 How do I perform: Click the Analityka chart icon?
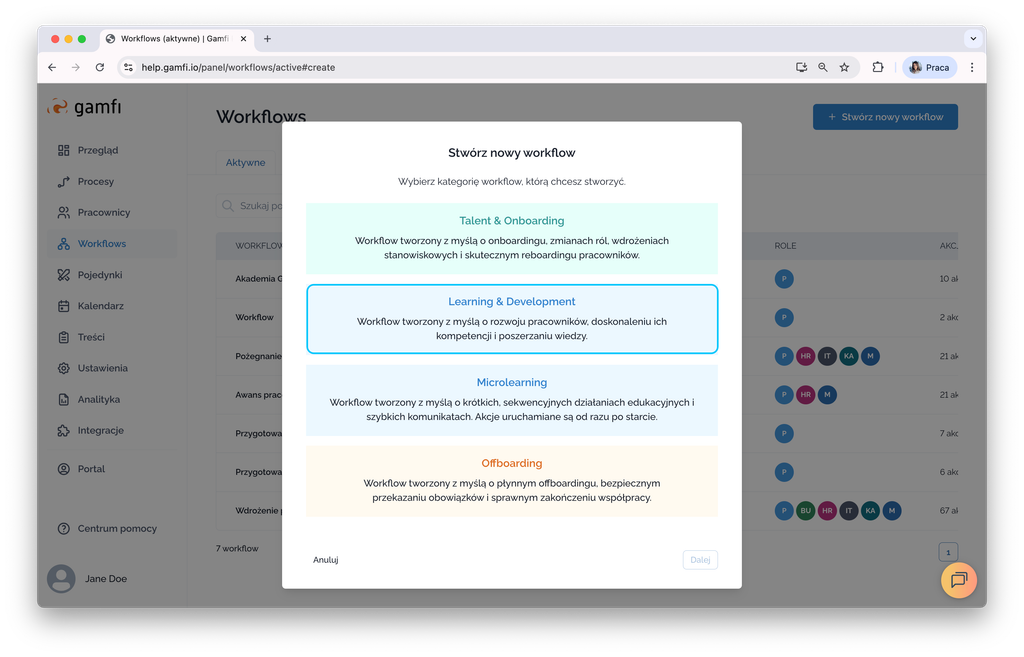pyautogui.click(x=64, y=399)
